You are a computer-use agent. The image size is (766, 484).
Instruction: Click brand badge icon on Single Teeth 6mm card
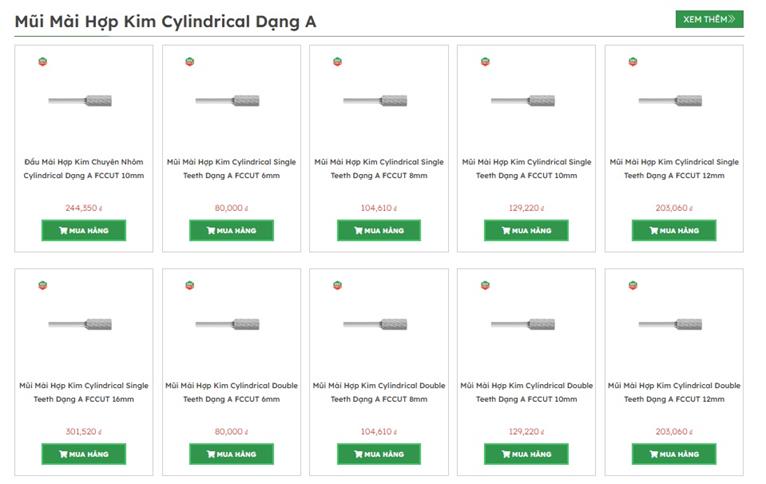[190, 62]
